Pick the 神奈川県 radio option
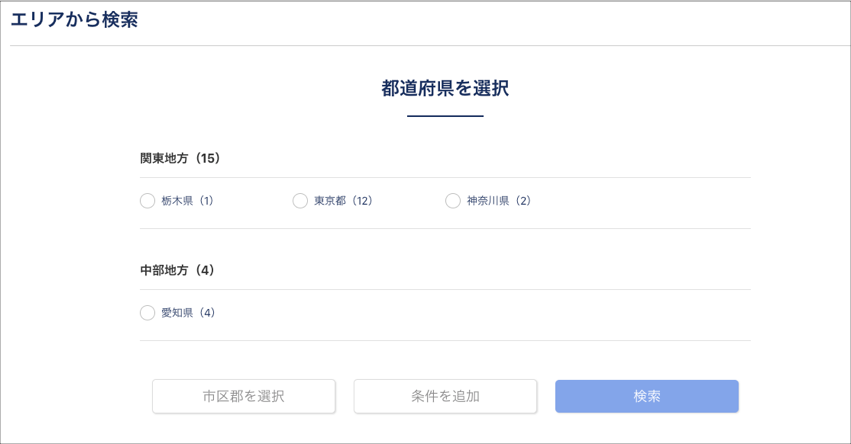The width and height of the screenshot is (851, 444). pos(453,201)
